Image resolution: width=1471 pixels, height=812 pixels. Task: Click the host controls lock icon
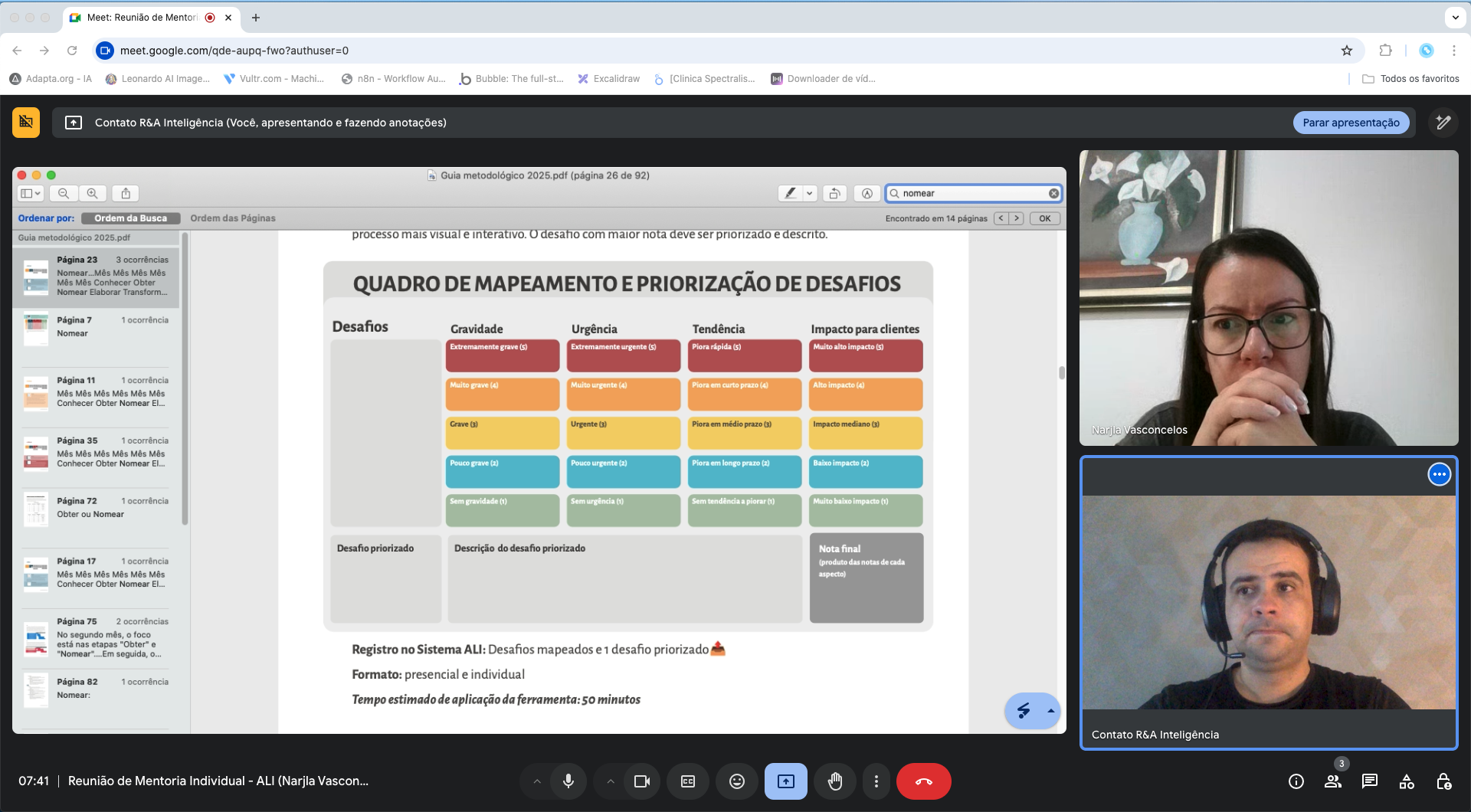tap(1443, 781)
